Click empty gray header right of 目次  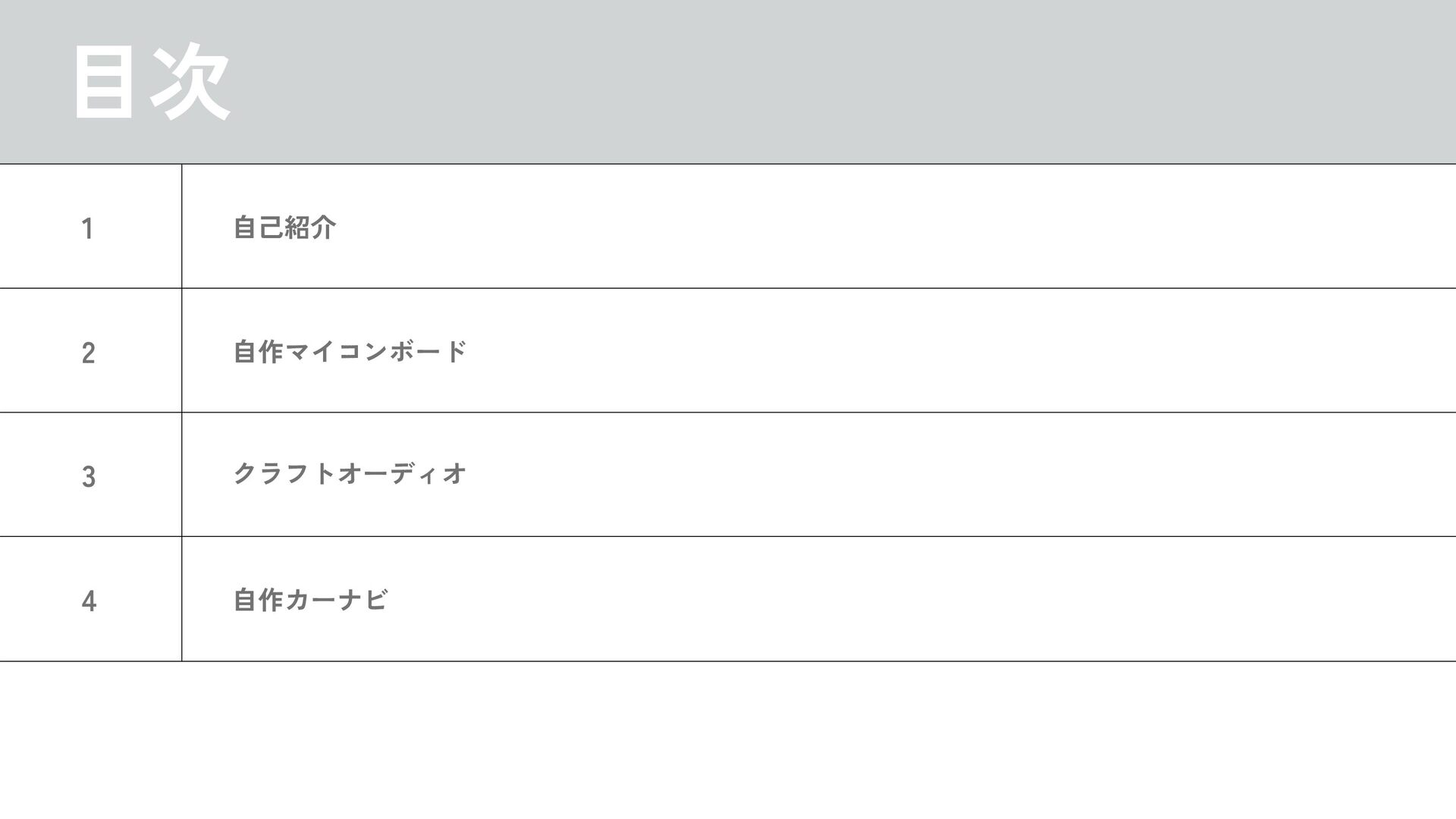[x=834, y=82]
